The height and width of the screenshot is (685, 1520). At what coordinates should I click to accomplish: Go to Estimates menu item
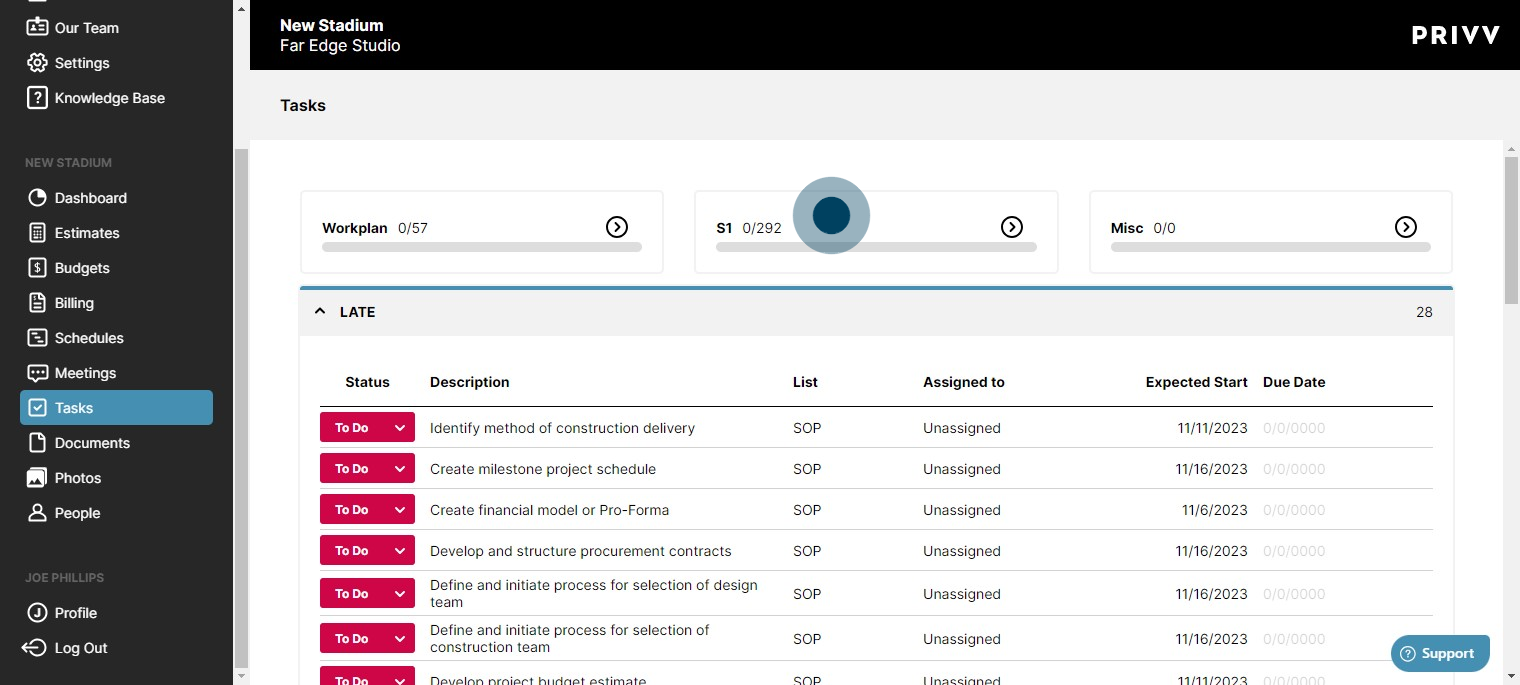[116, 233]
